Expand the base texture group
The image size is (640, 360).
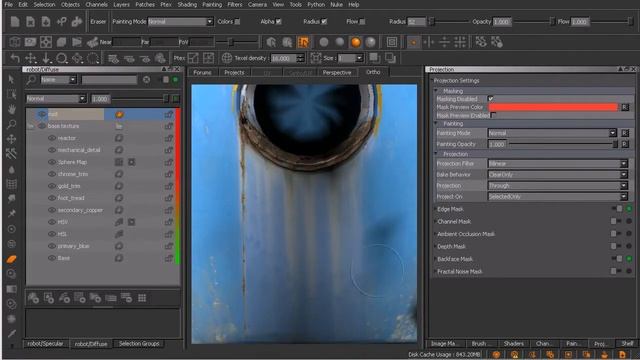coord(31,127)
